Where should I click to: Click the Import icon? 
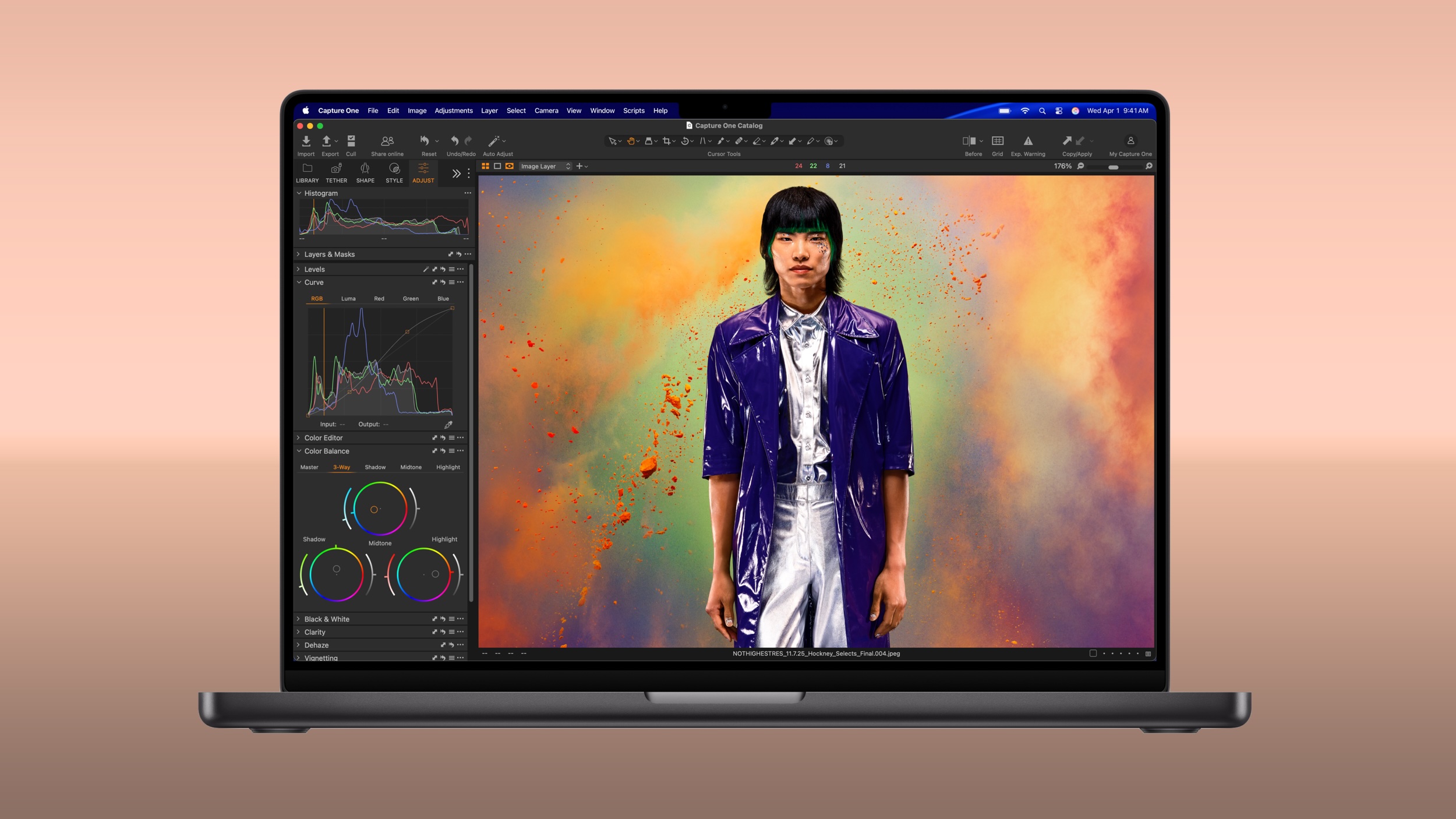(306, 141)
